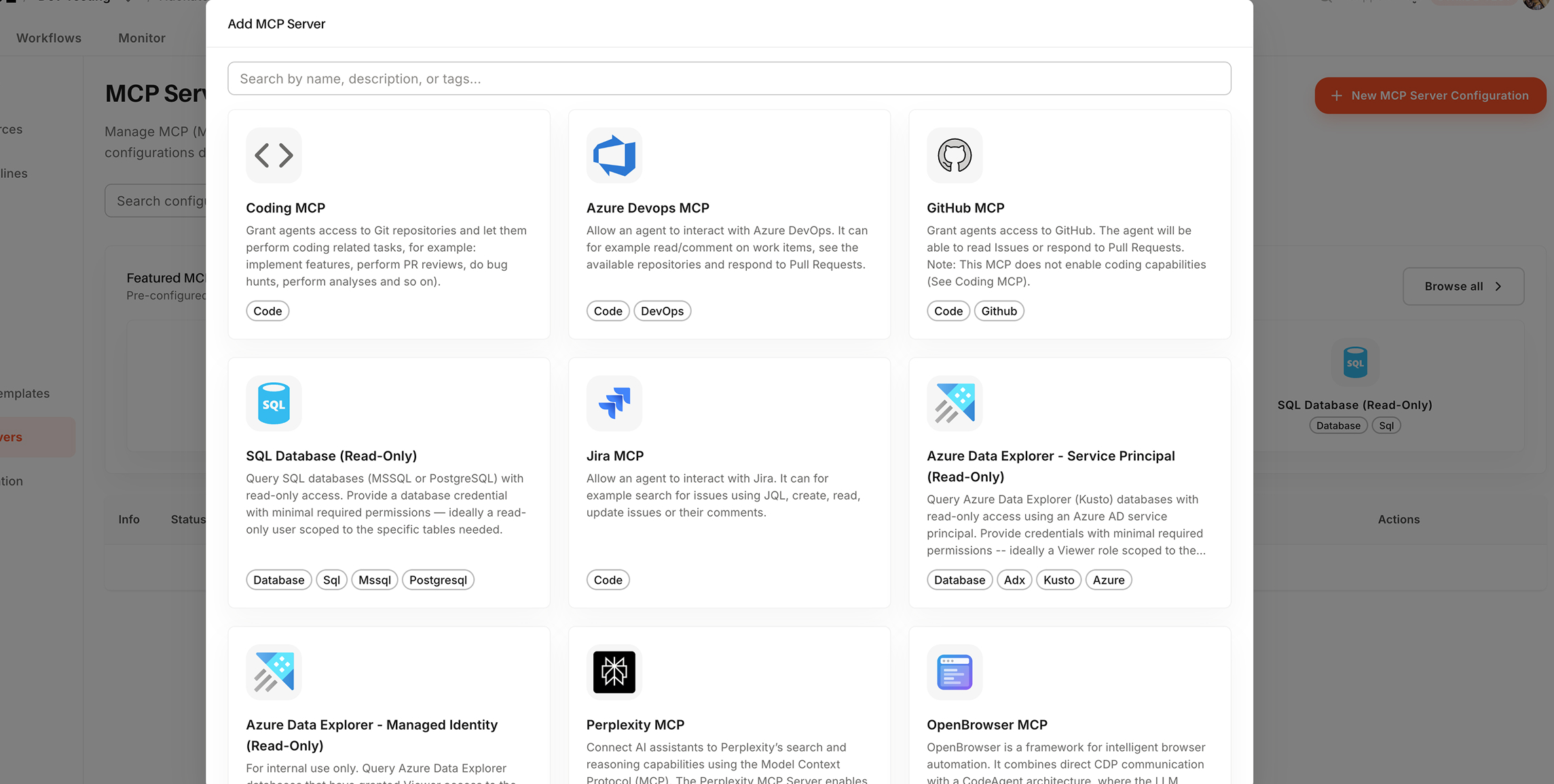The width and height of the screenshot is (1554, 784).
Task: Click the Github tag on GitHub MCP card
Action: pyautogui.click(x=999, y=311)
